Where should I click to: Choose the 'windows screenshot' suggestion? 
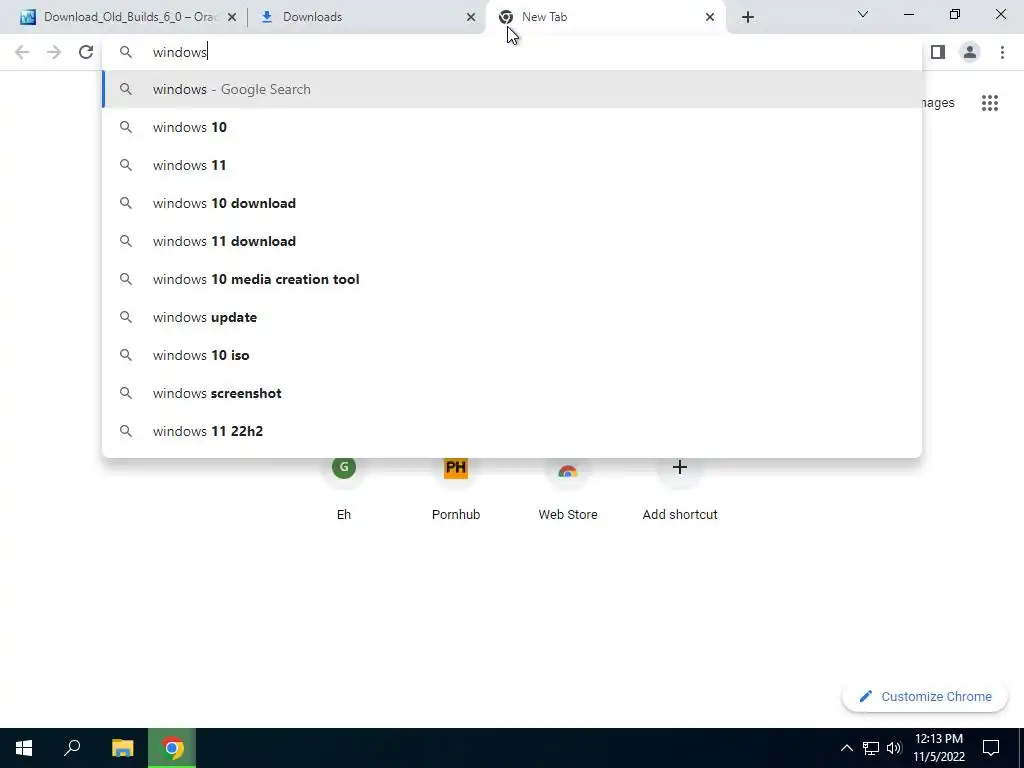512,393
